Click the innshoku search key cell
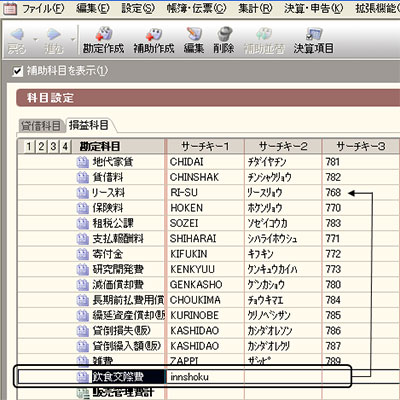 coord(205,377)
